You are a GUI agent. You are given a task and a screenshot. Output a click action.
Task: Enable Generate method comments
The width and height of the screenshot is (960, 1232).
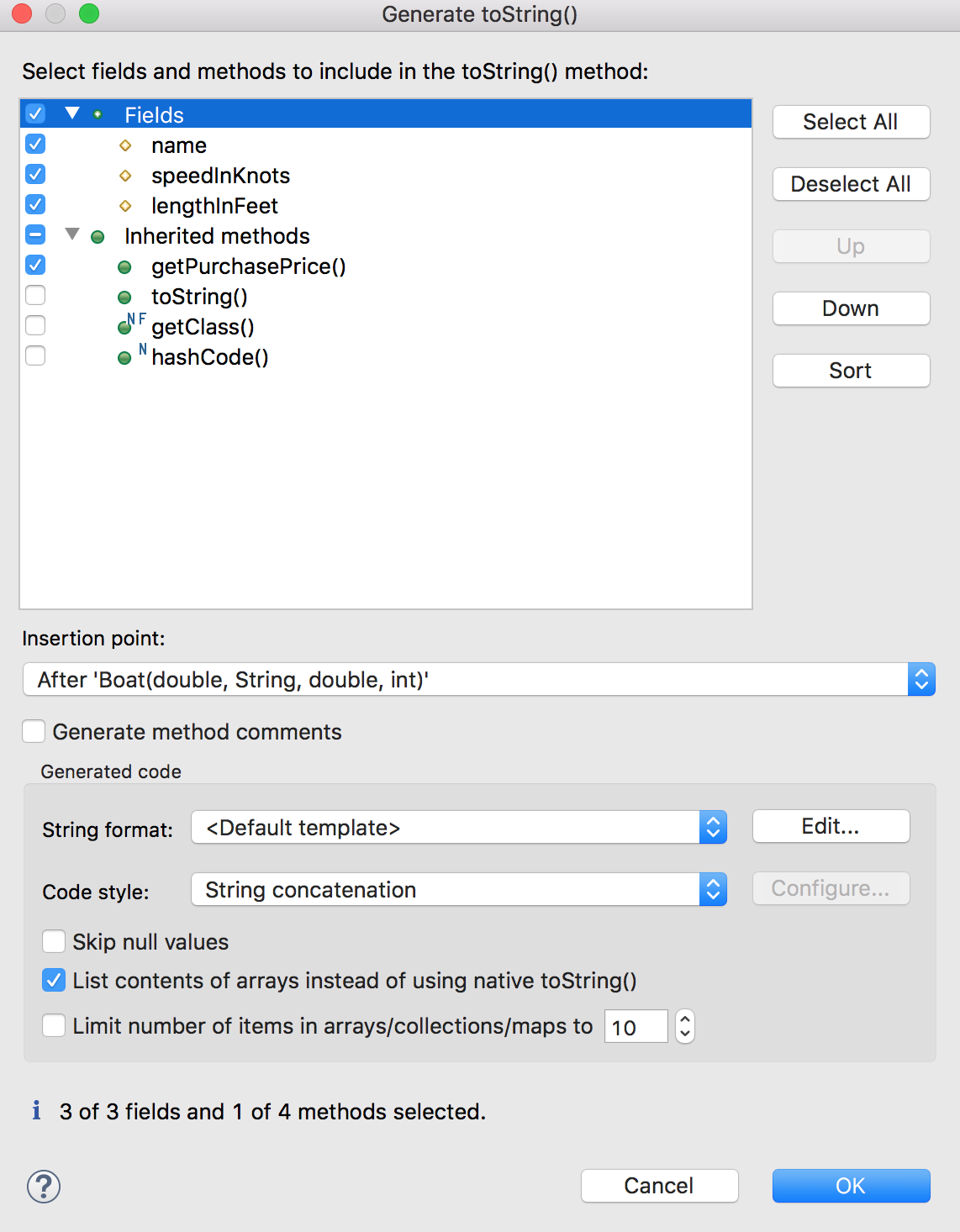pyautogui.click(x=33, y=731)
